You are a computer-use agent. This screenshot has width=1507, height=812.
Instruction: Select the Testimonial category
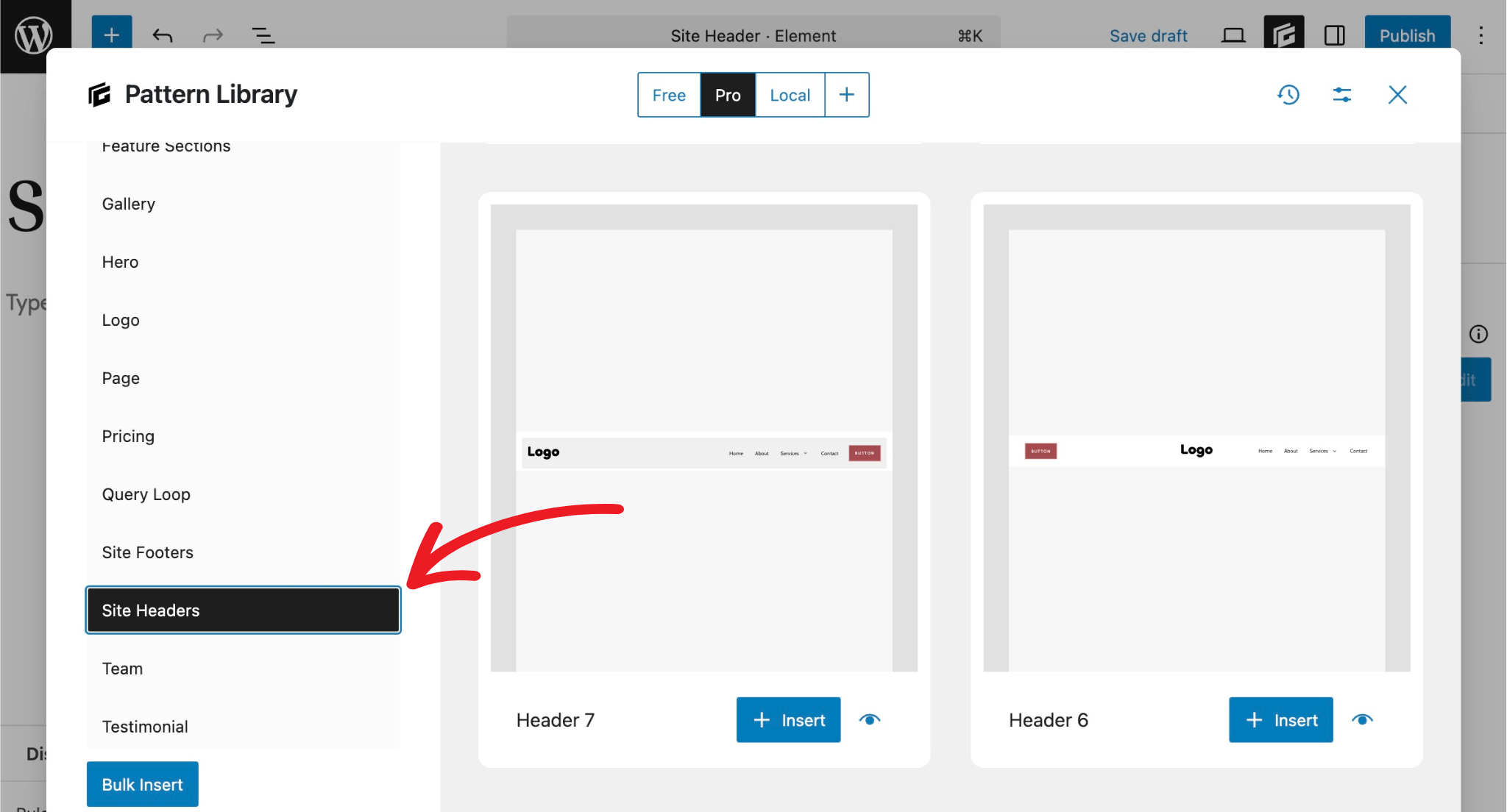tap(243, 727)
